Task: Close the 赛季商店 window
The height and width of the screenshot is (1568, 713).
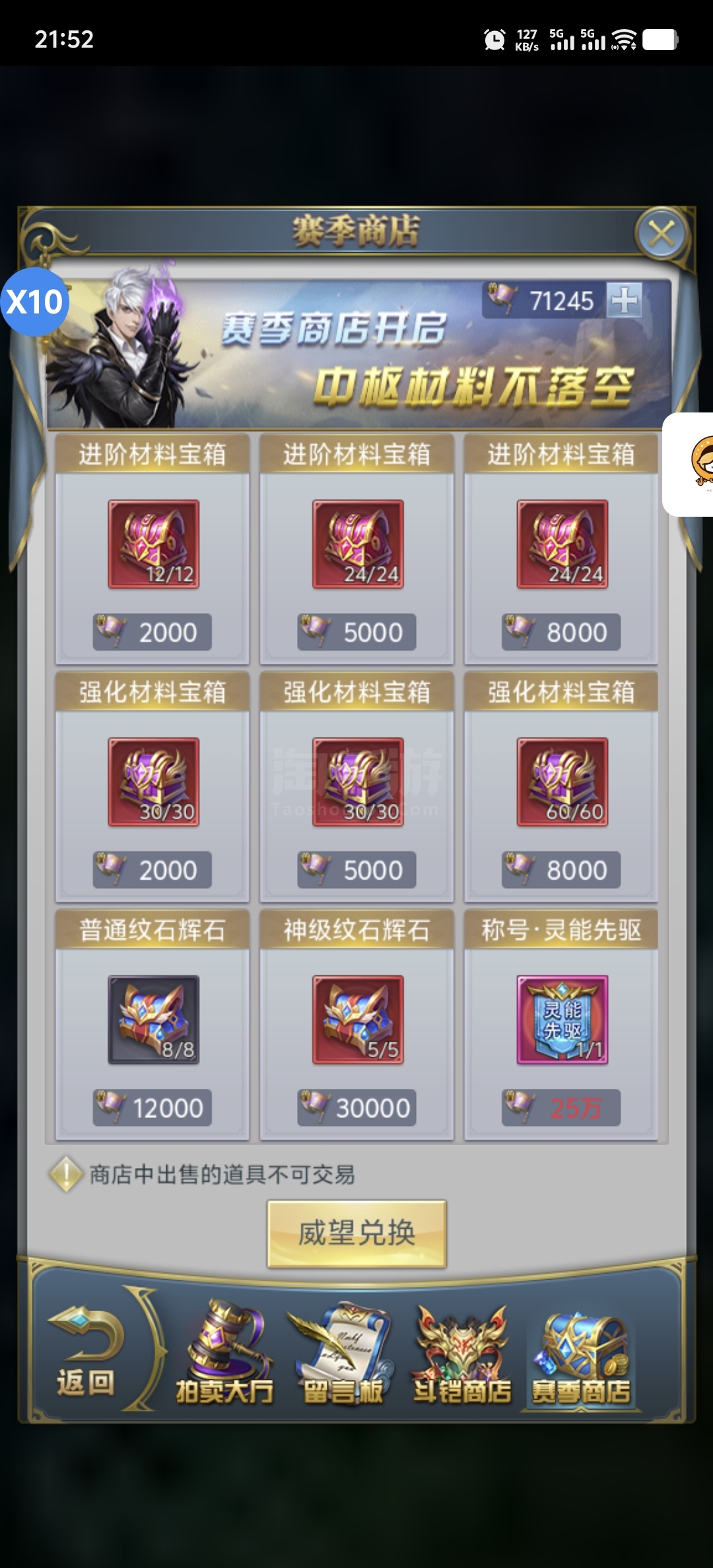Action: [x=662, y=234]
